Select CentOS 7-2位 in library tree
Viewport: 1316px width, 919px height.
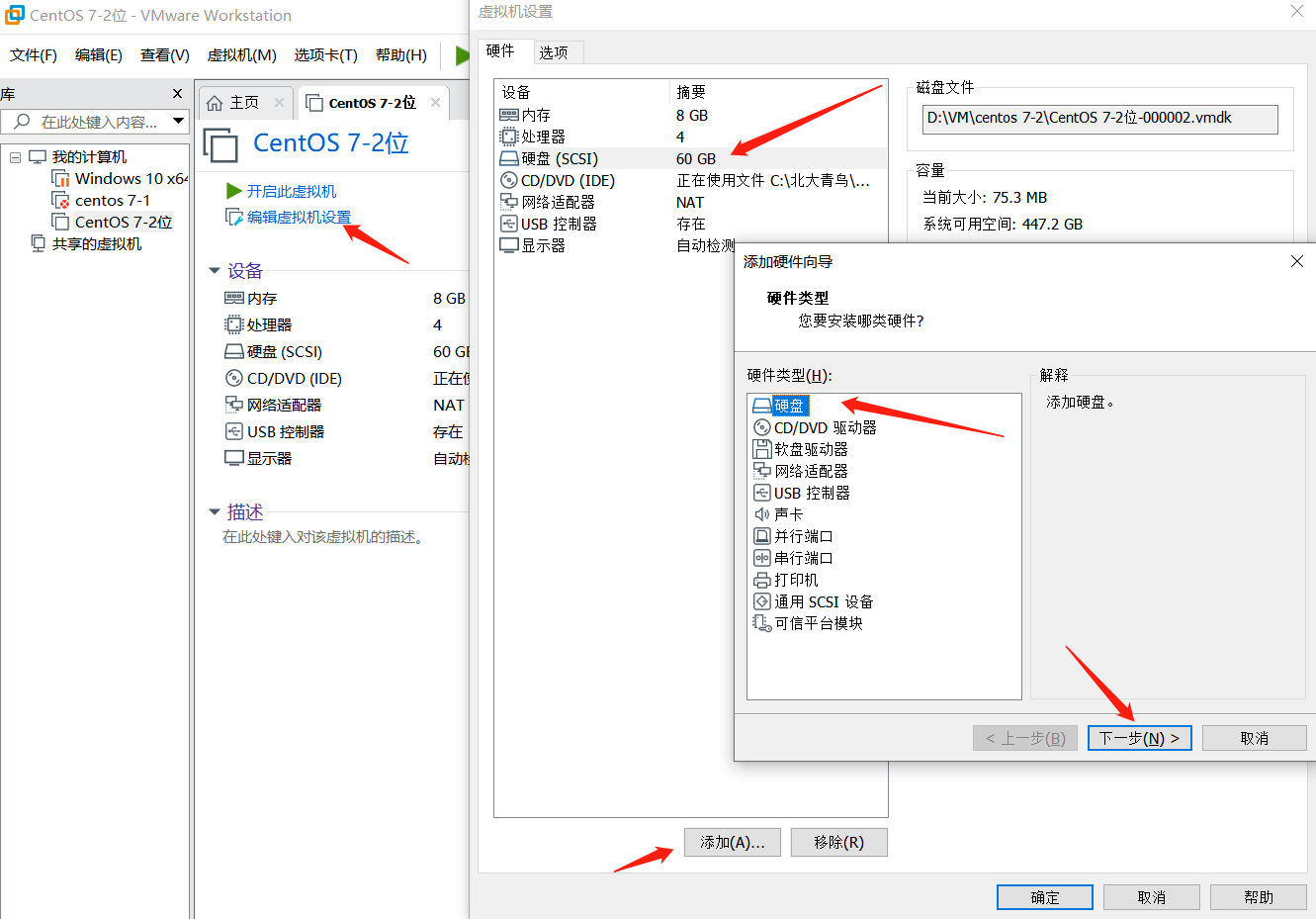pos(124,223)
